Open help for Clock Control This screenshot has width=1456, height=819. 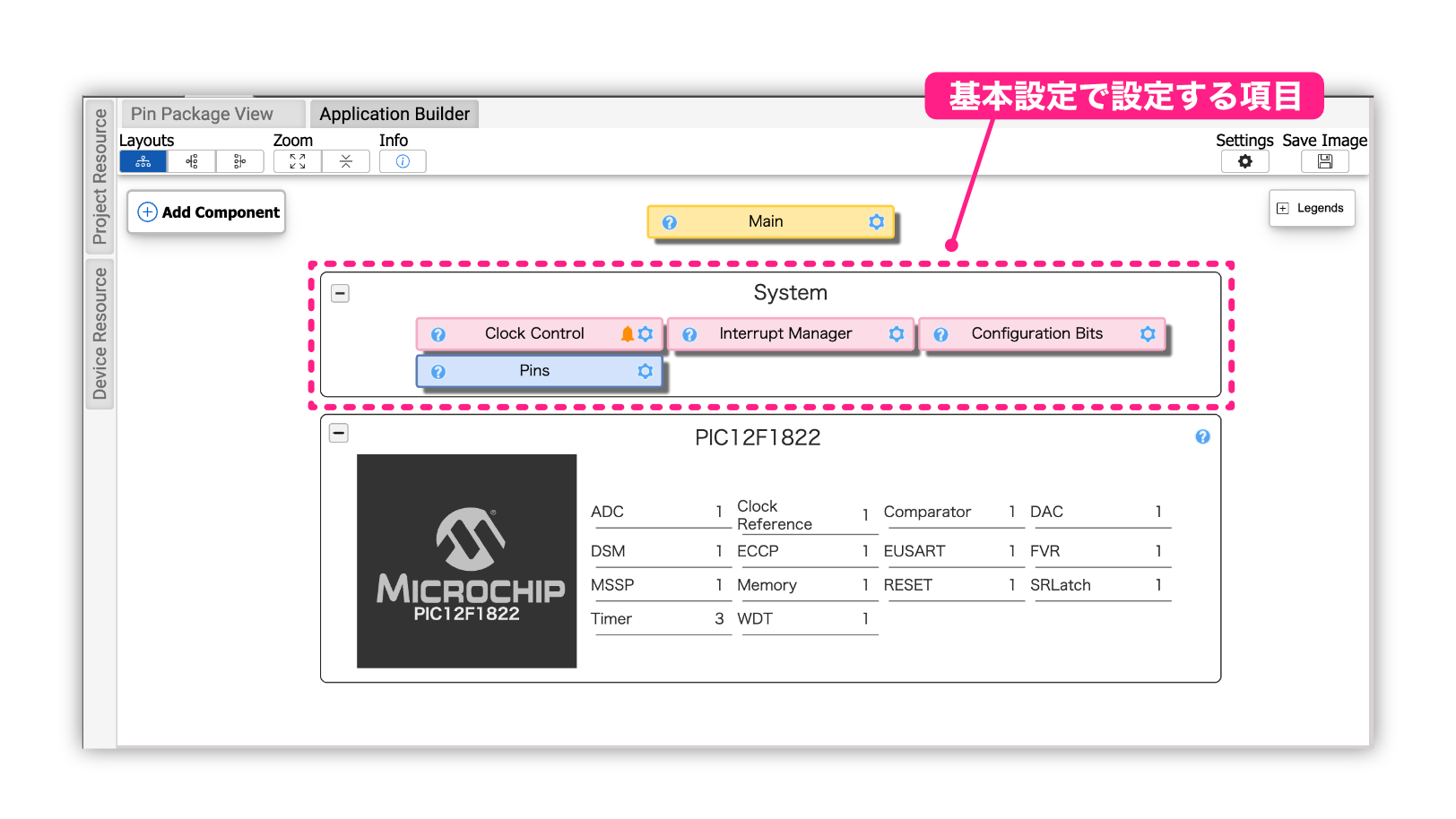coord(438,334)
